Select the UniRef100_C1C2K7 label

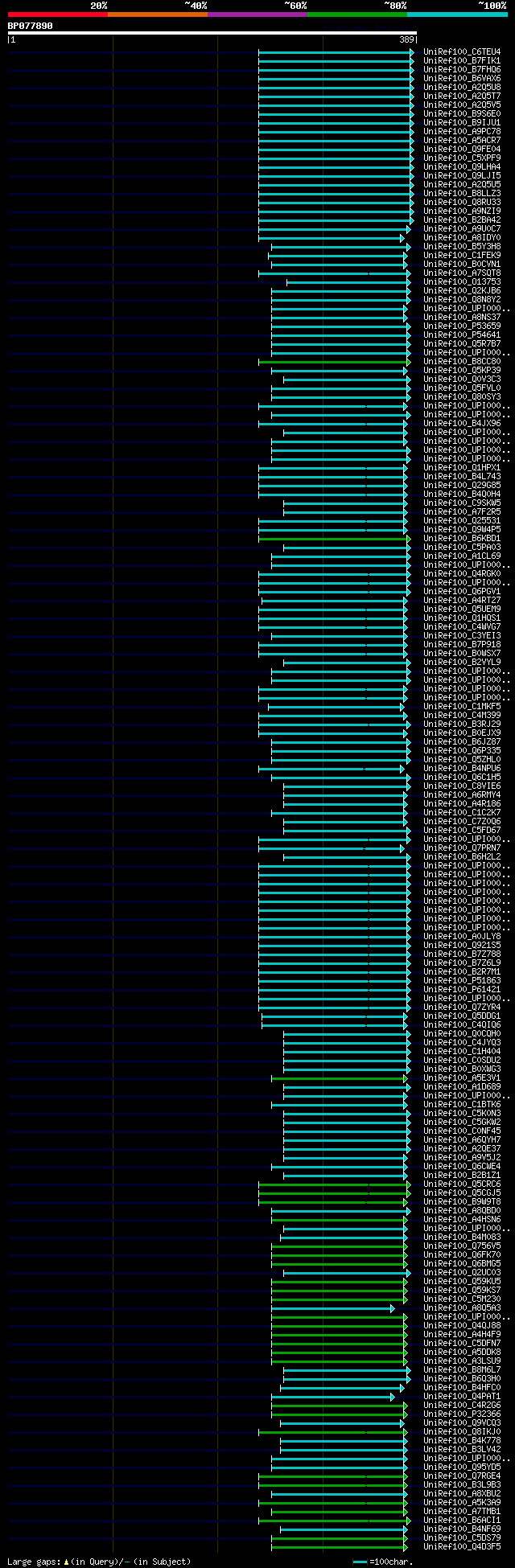click(462, 813)
